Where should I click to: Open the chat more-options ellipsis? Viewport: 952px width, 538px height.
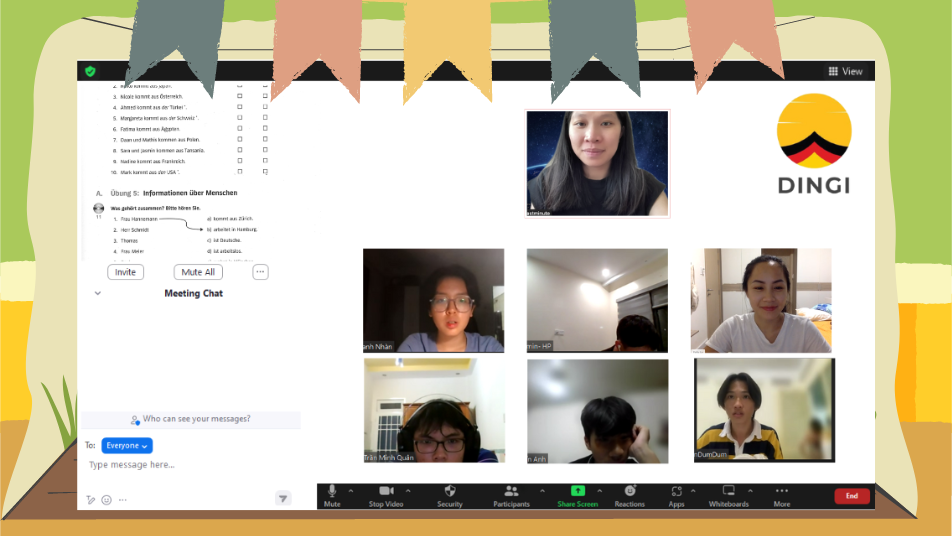123,500
